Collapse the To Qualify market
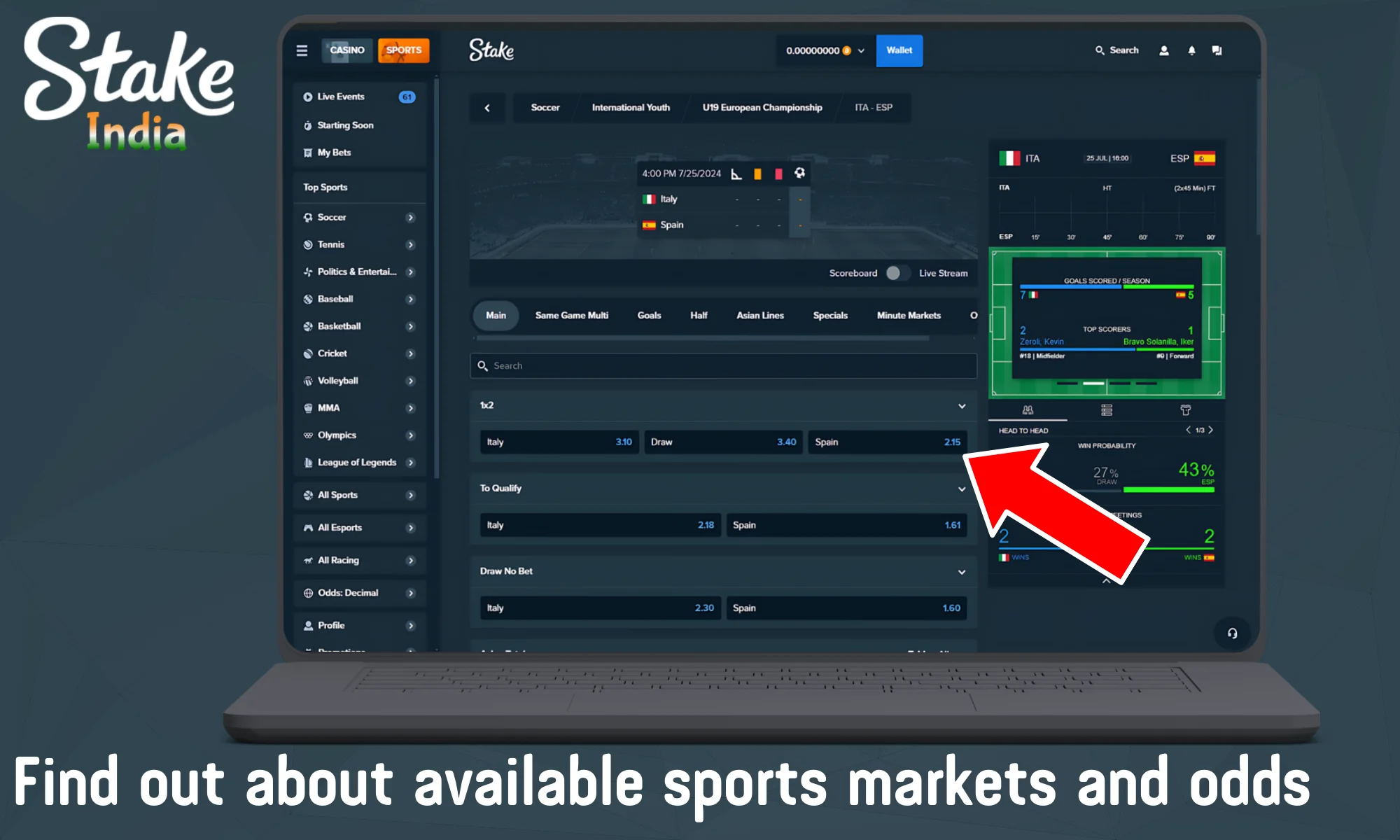The image size is (1400, 840). pos(962,489)
